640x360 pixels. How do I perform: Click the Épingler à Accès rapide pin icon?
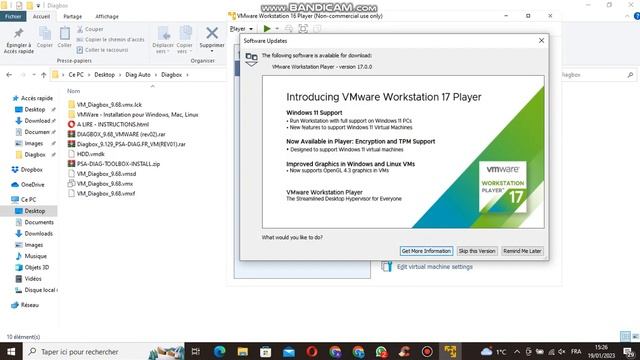18,33
